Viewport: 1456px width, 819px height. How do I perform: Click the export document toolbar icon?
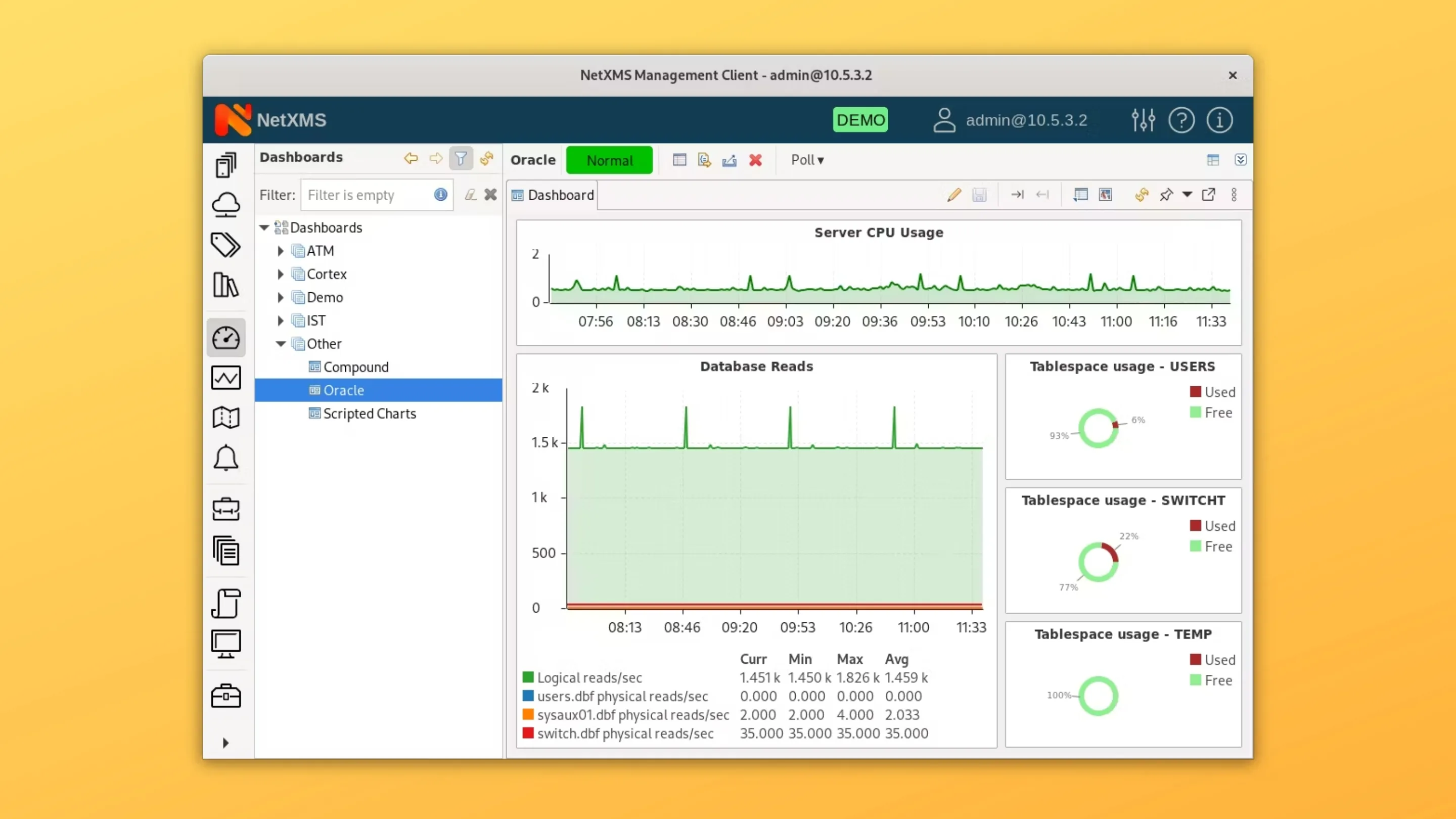tap(704, 160)
